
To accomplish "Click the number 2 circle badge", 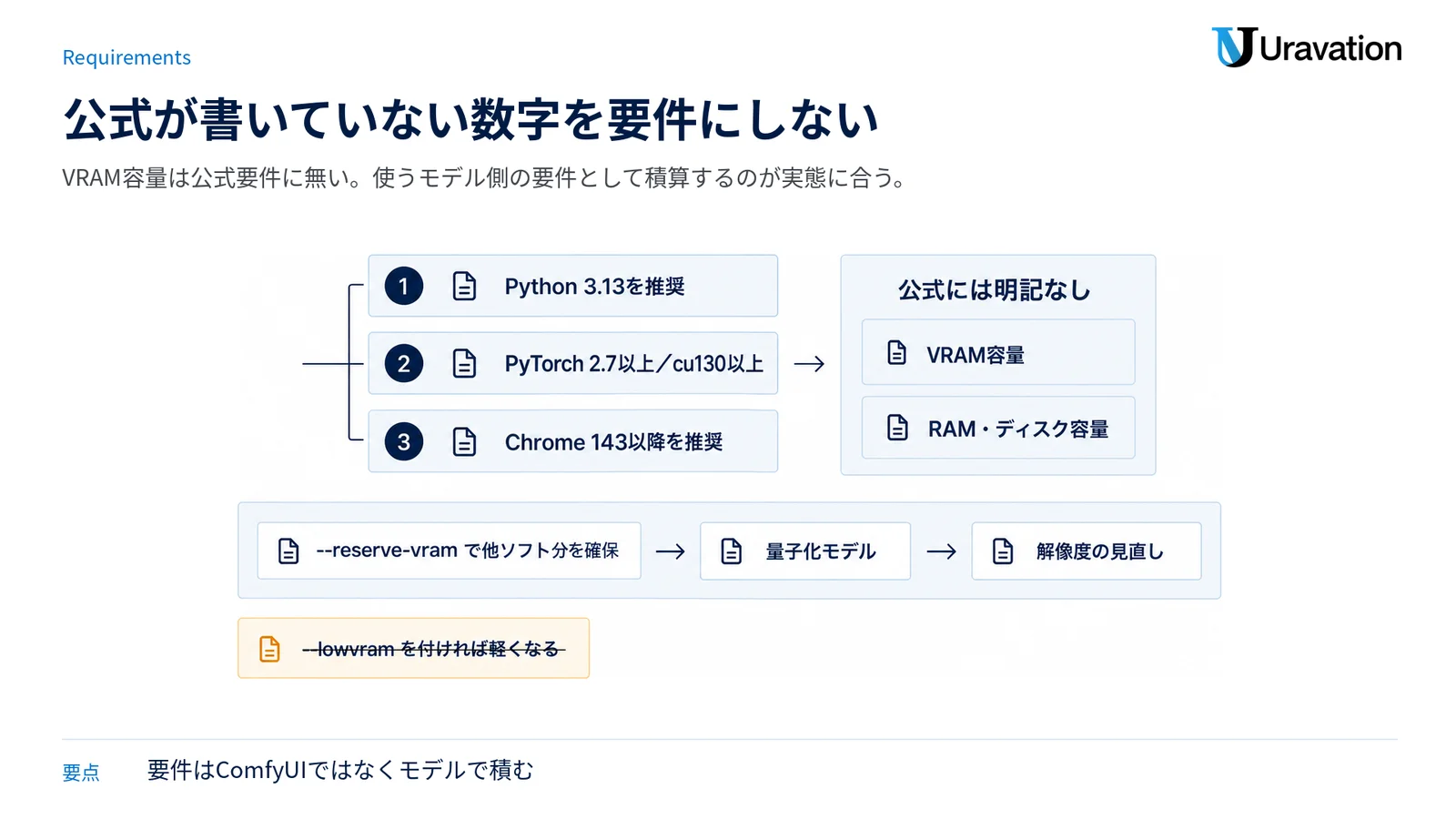I will coord(403,363).
